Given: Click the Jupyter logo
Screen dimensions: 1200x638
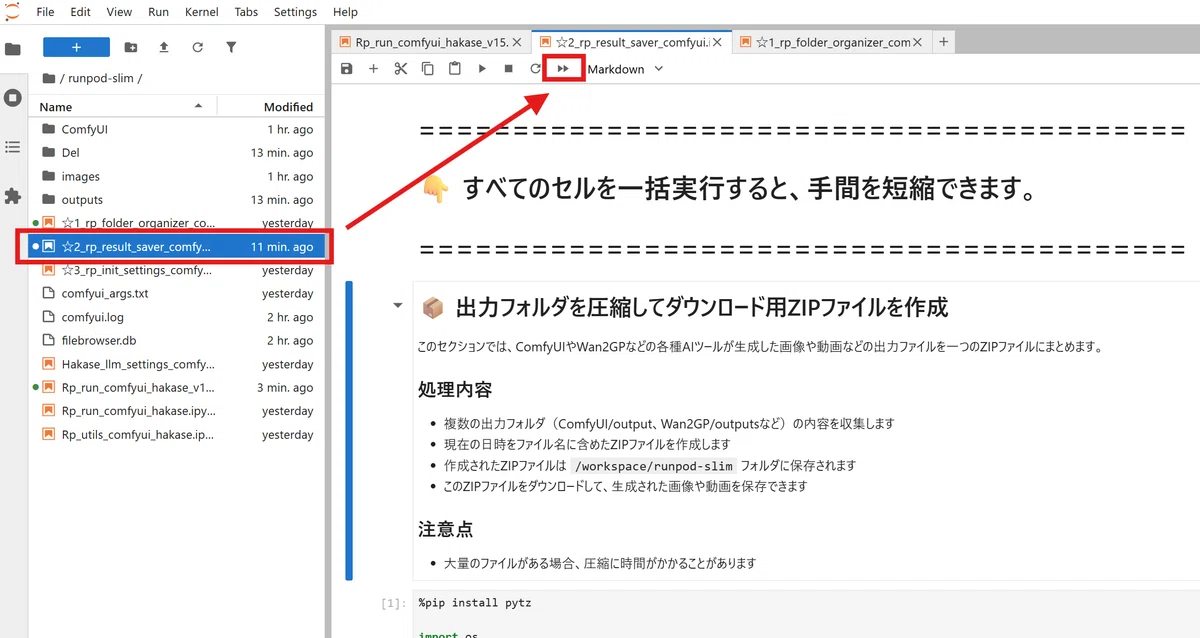Looking at the screenshot, I should click(12, 12).
